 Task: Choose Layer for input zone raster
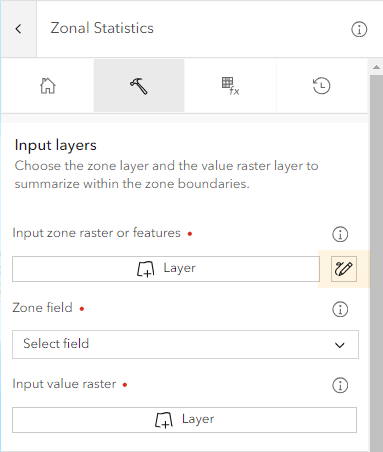(166, 269)
